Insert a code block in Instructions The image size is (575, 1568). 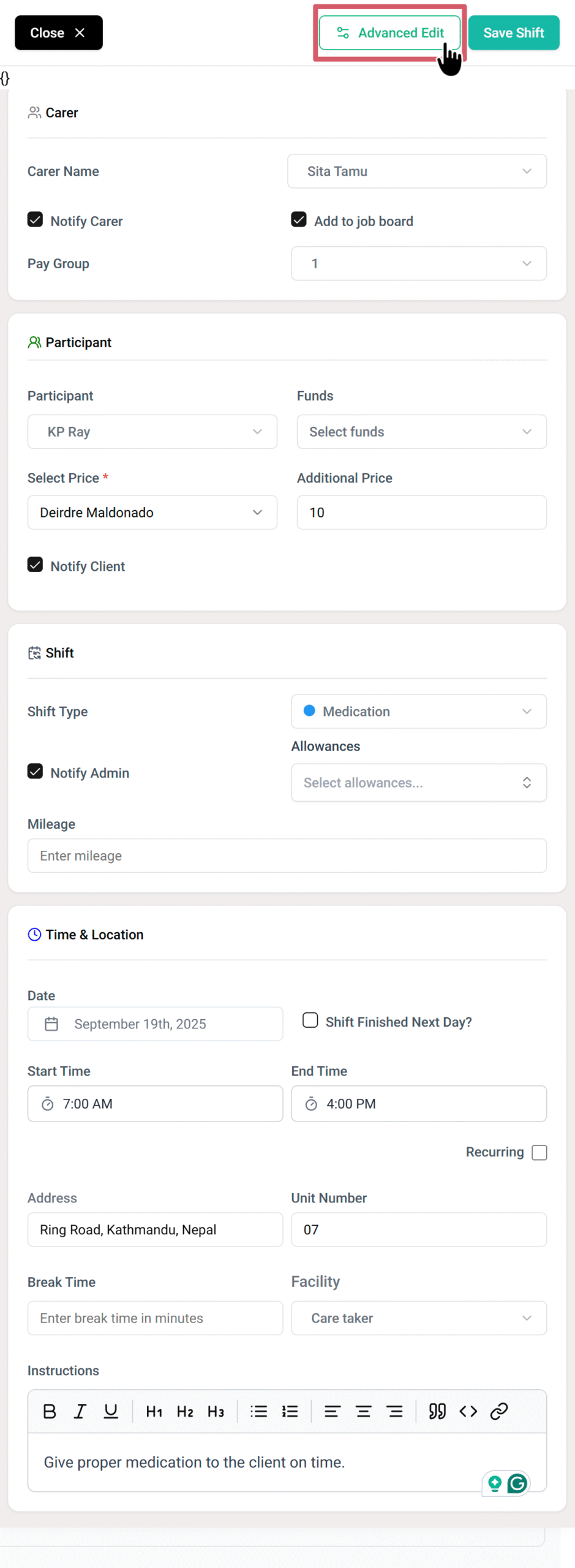click(x=468, y=1411)
